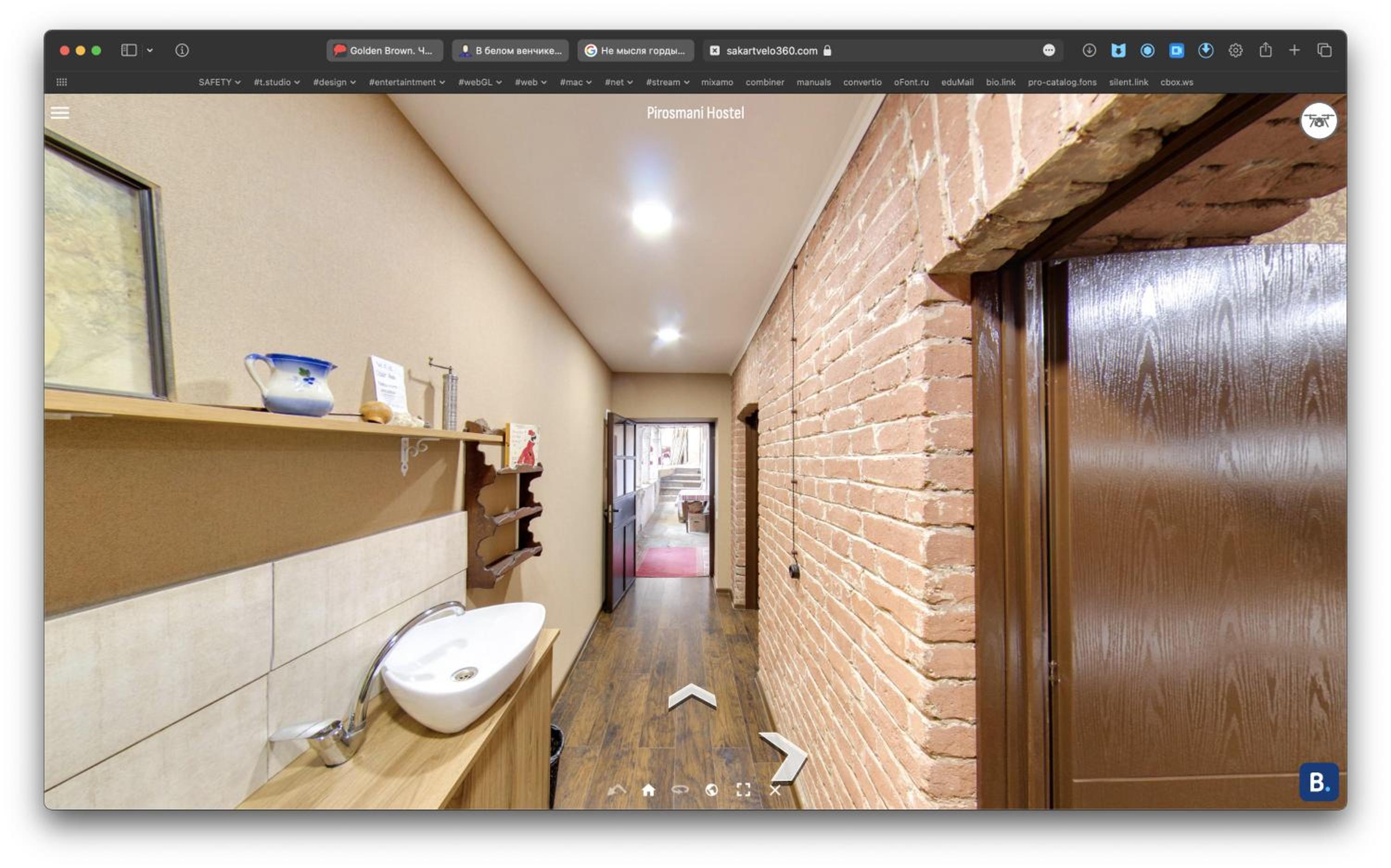
Task: Go back with the tour undo arrow
Action: tap(617, 790)
